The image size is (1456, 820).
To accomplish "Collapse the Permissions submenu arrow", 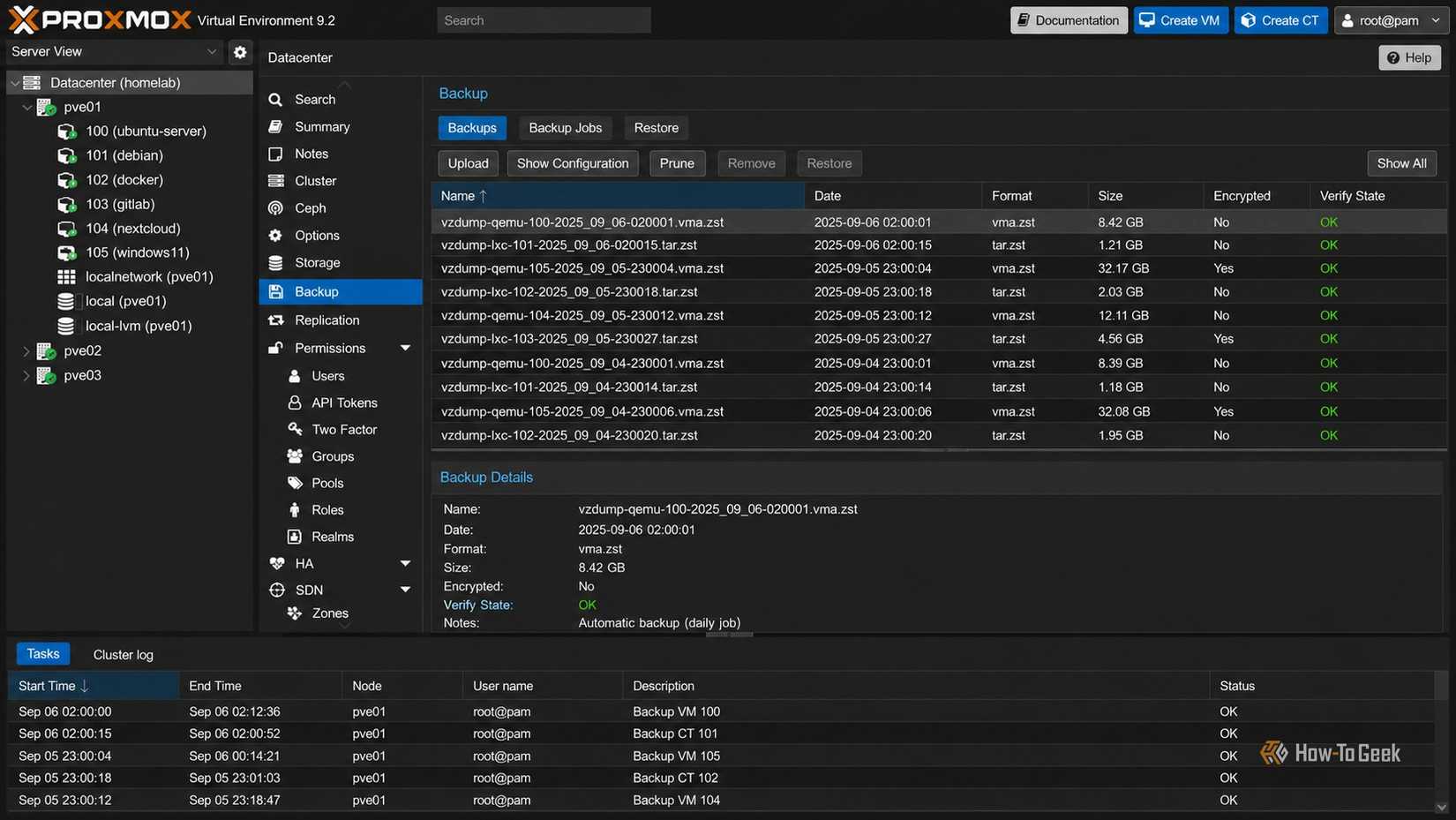I will click(x=405, y=349).
